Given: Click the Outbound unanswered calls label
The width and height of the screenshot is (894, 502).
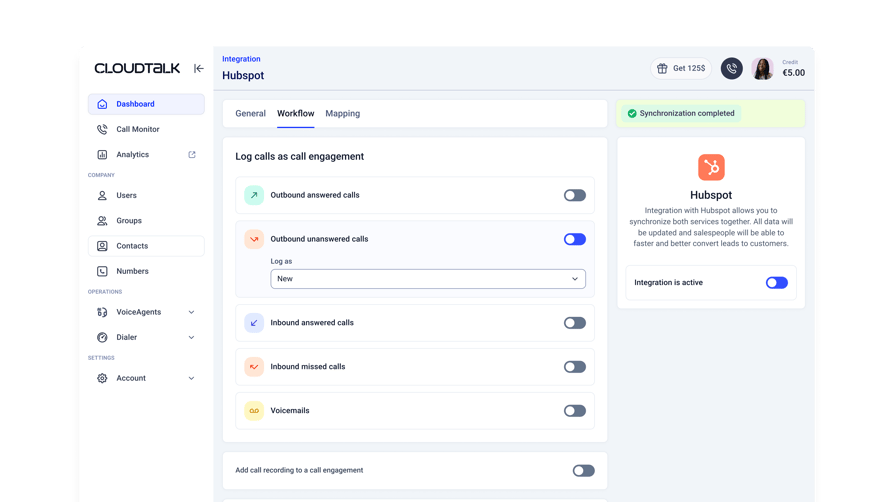Looking at the screenshot, I should [319, 239].
